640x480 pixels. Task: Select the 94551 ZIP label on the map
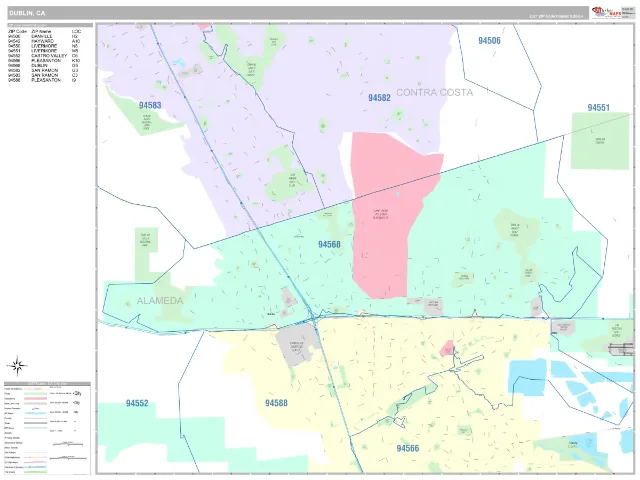pyautogui.click(x=598, y=107)
